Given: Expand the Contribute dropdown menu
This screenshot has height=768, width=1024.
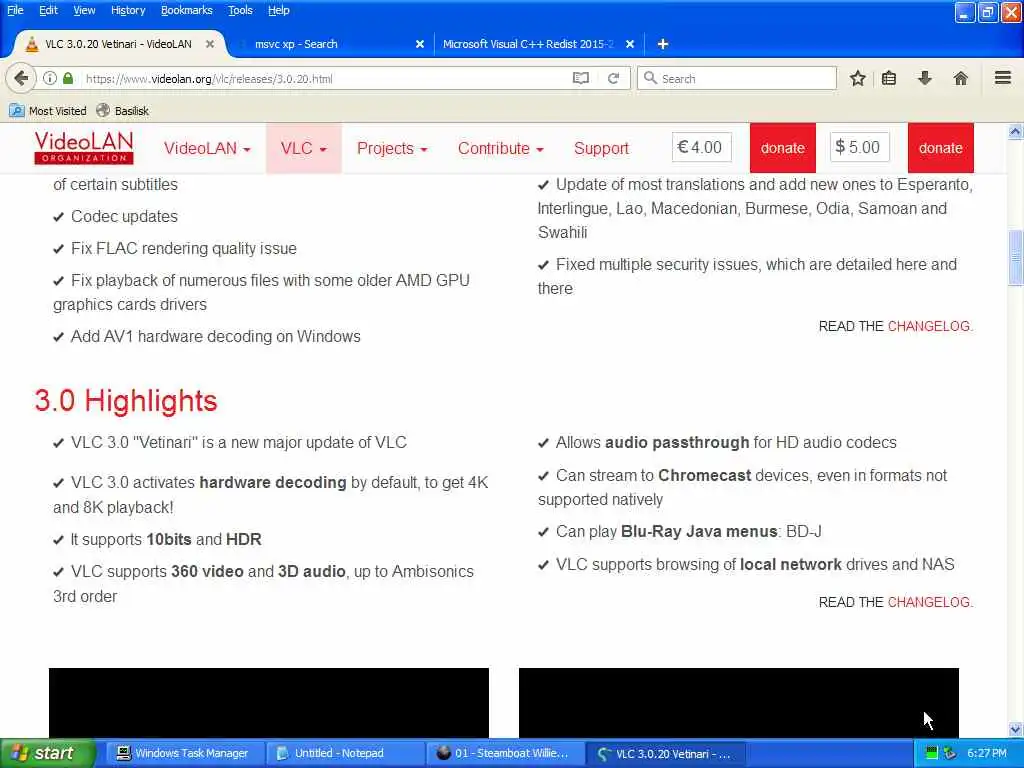Looking at the screenshot, I should pyautogui.click(x=500, y=148).
